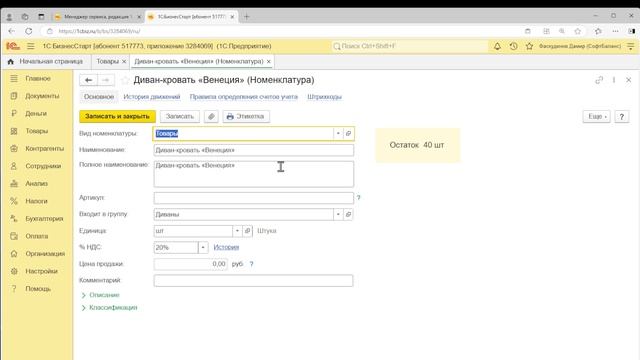Open the notifications bell
Viewport: 640px width, 360px height.
497,46
